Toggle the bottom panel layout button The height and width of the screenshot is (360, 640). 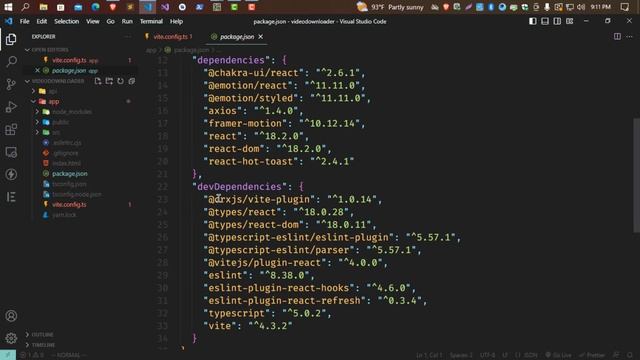pyautogui.click(x=545, y=21)
